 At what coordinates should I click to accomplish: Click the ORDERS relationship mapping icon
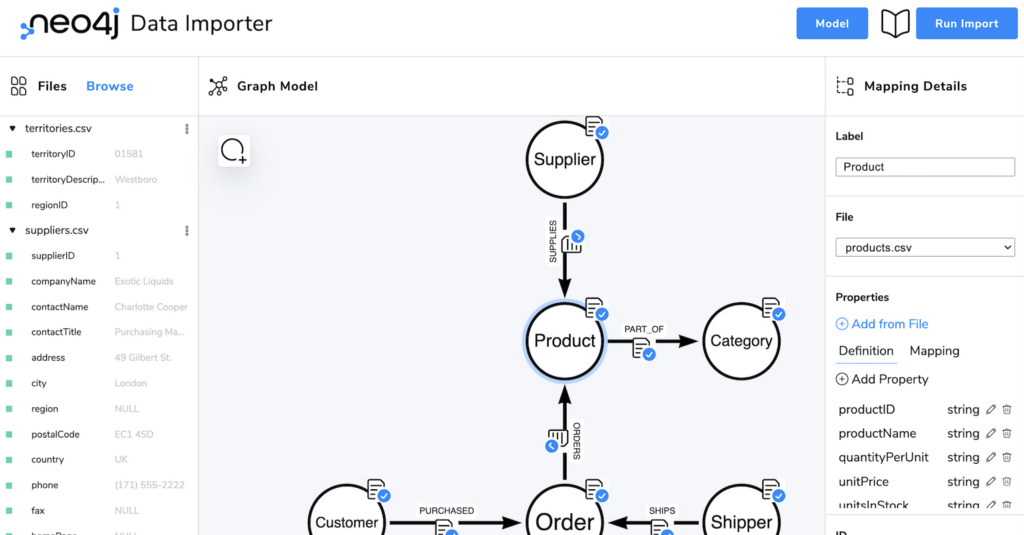[x=556, y=440]
